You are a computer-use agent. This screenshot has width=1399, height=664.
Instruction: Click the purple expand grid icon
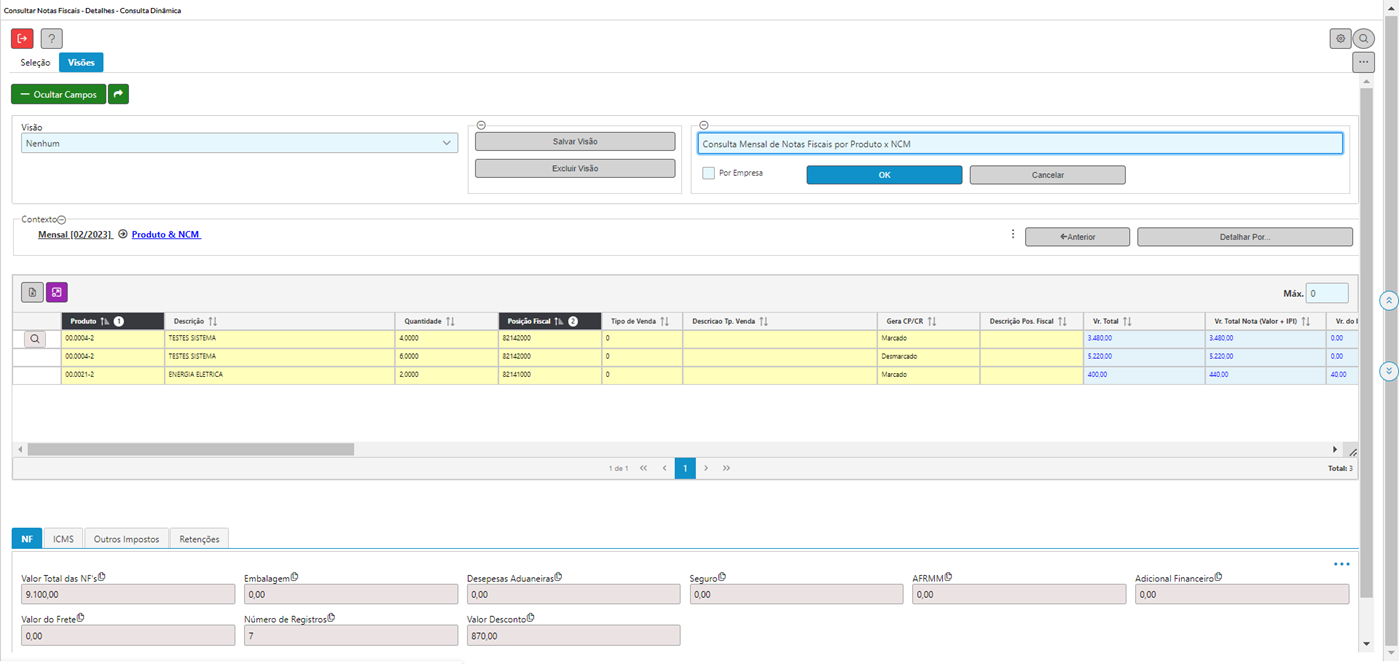(57, 292)
